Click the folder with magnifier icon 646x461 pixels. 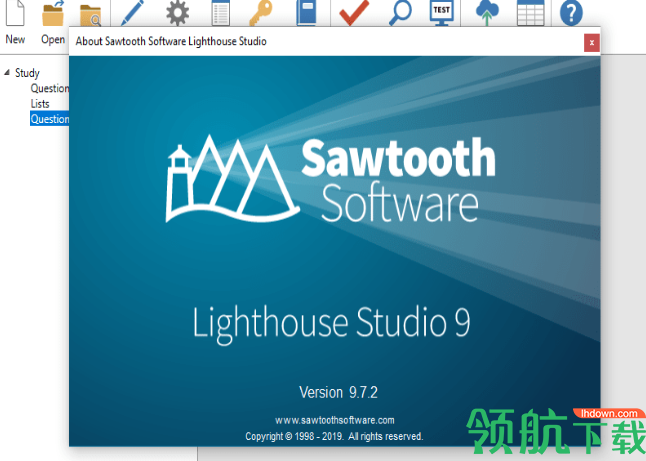click(x=91, y=15)
